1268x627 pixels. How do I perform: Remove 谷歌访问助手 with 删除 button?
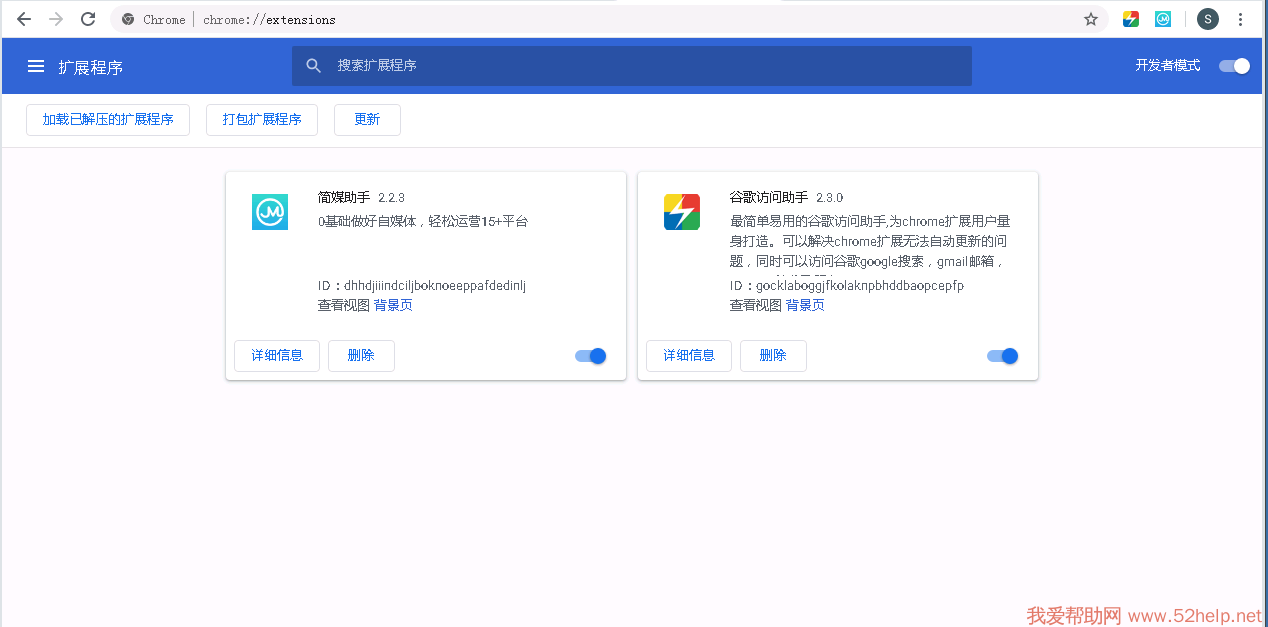tap(773, 356)
